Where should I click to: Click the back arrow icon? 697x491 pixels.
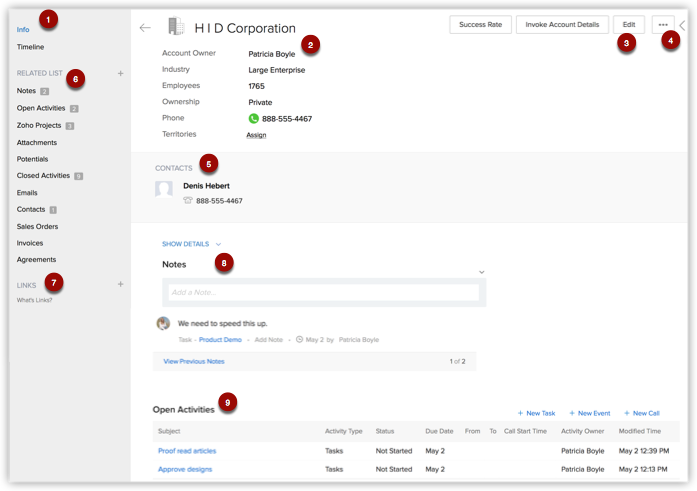pos(145,28)
